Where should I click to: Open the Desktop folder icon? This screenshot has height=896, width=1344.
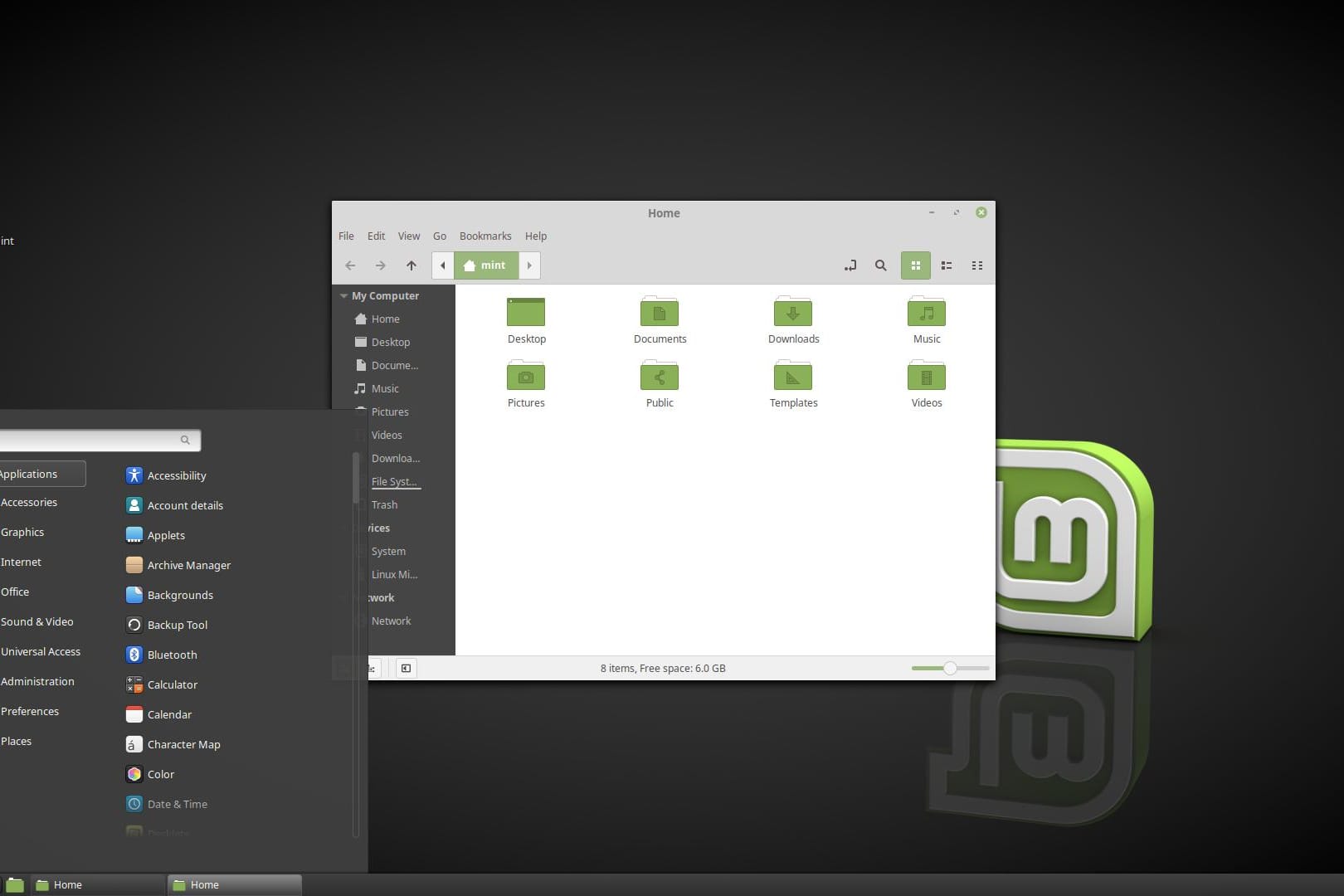tap(526, 313)
